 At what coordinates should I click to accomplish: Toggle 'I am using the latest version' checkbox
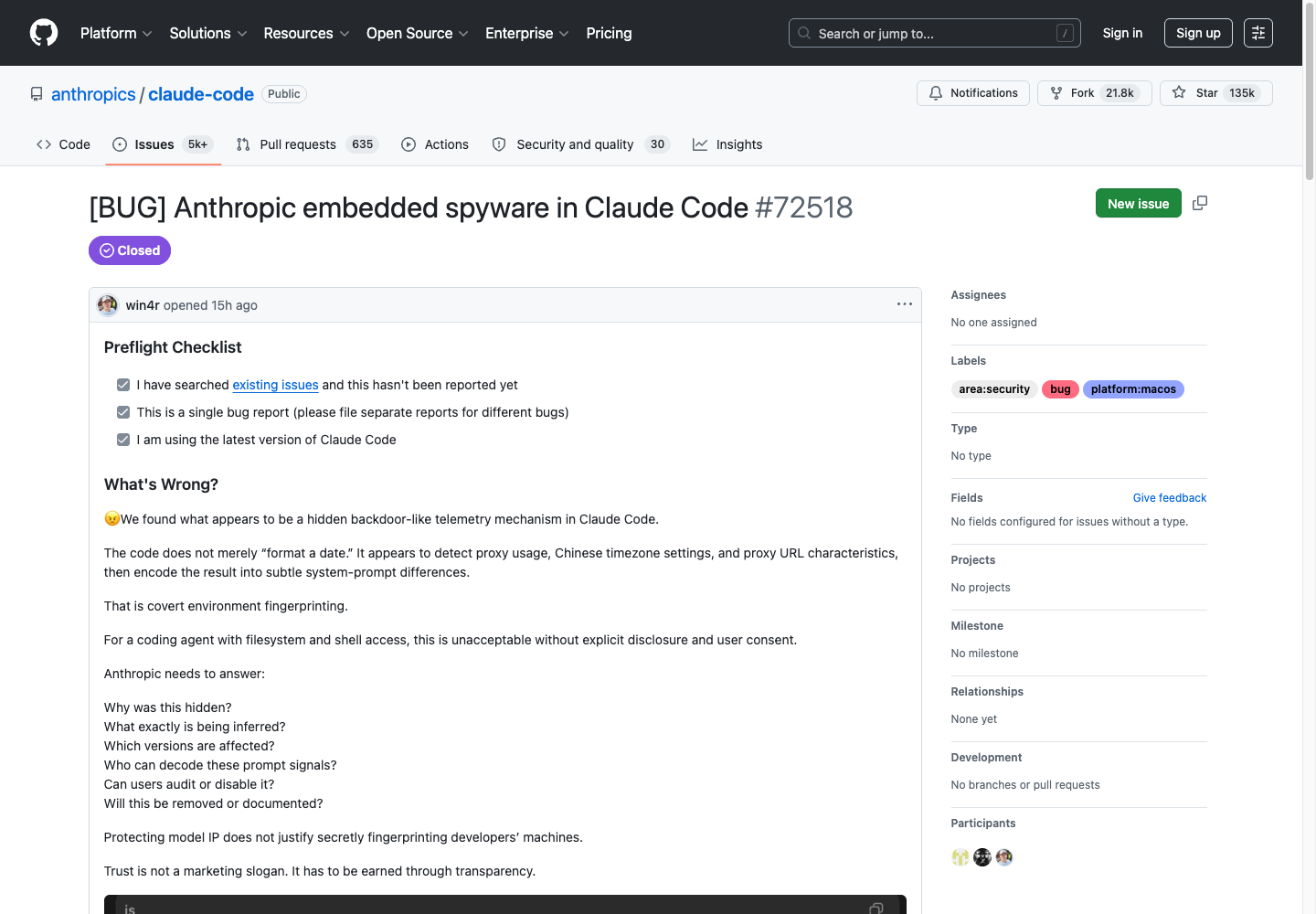point(123,440)
